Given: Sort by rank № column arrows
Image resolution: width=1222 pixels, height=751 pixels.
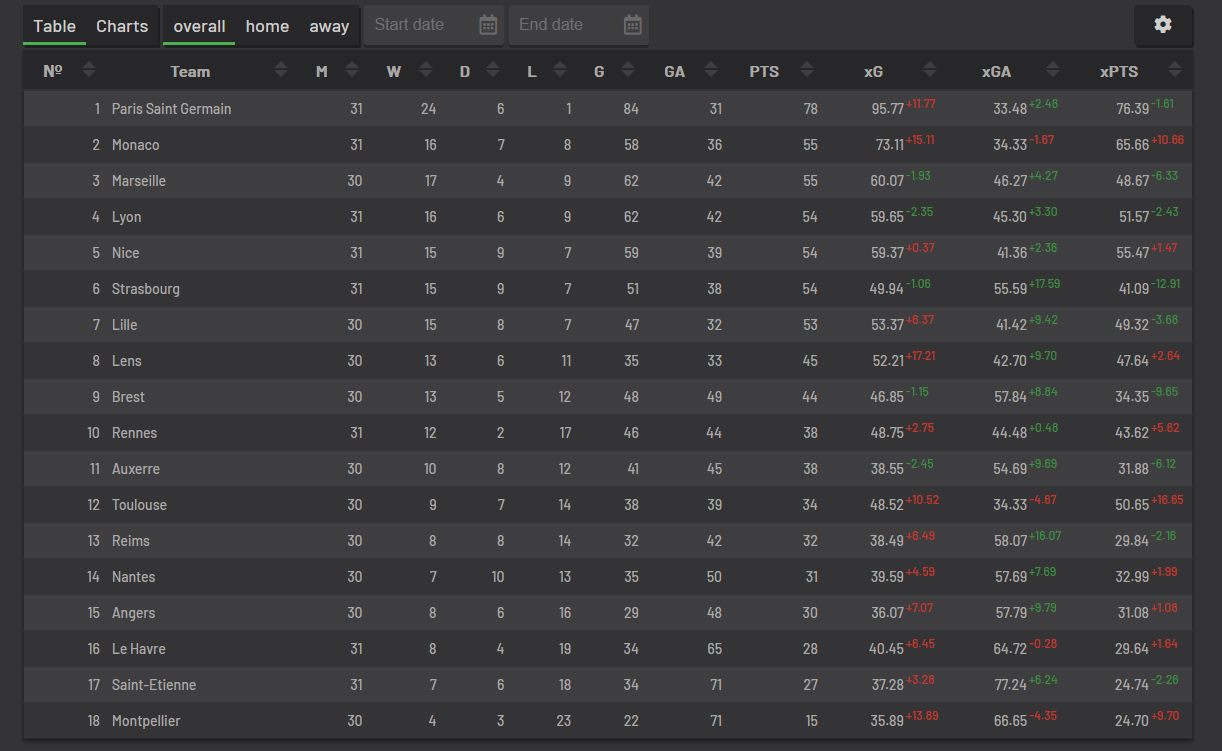Looking at the screenshot, I should [90, 70].
